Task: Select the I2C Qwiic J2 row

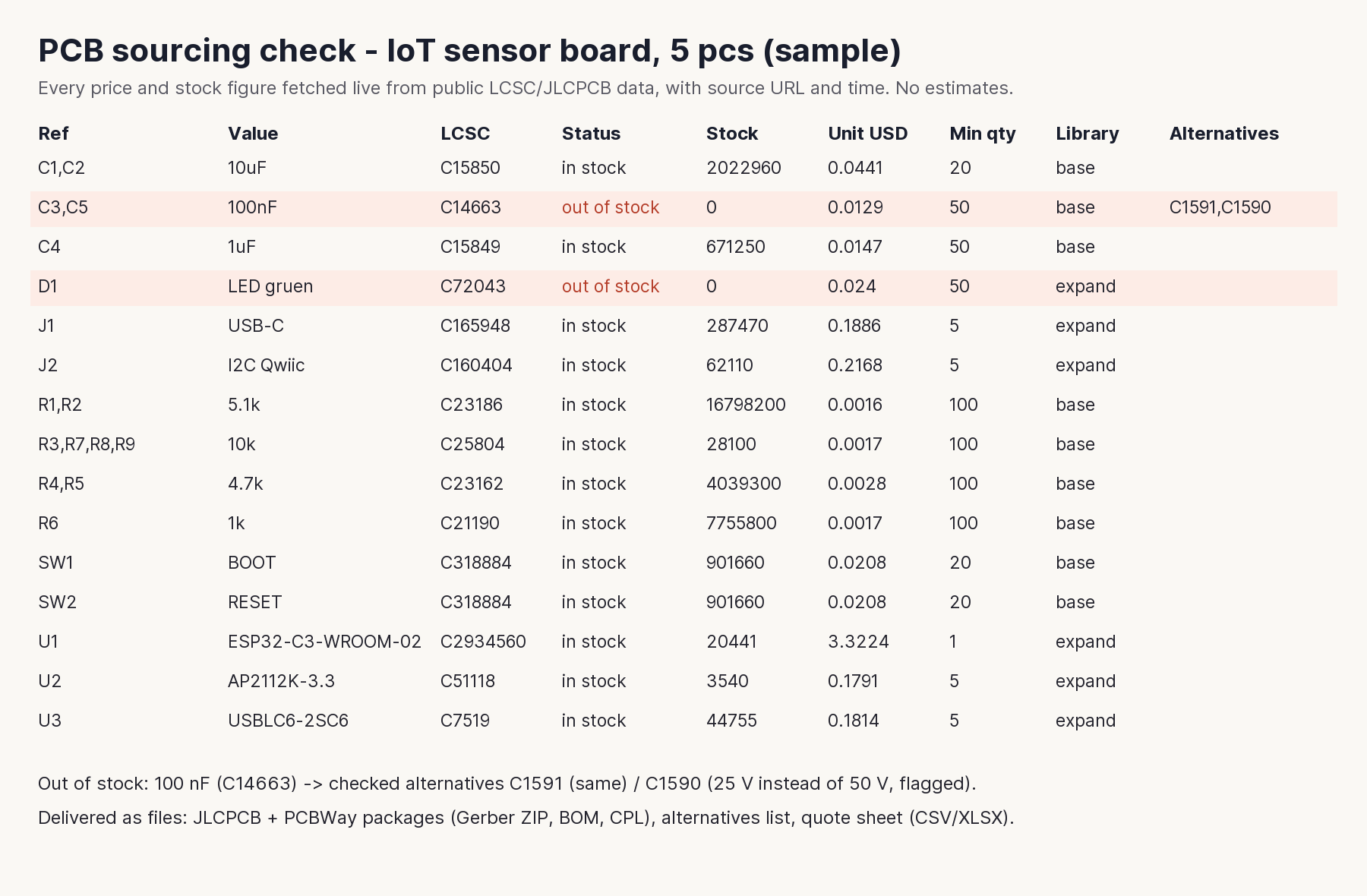Action: (x=683, y=365)
